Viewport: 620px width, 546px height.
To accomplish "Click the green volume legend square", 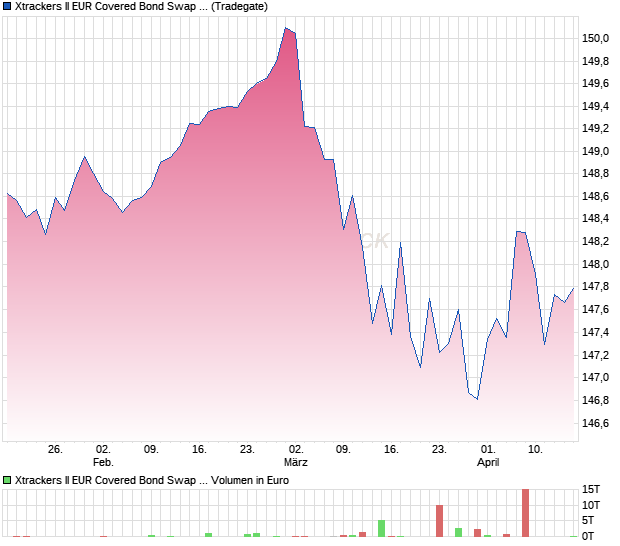I will pyautogui.click(x=8, y=481).
